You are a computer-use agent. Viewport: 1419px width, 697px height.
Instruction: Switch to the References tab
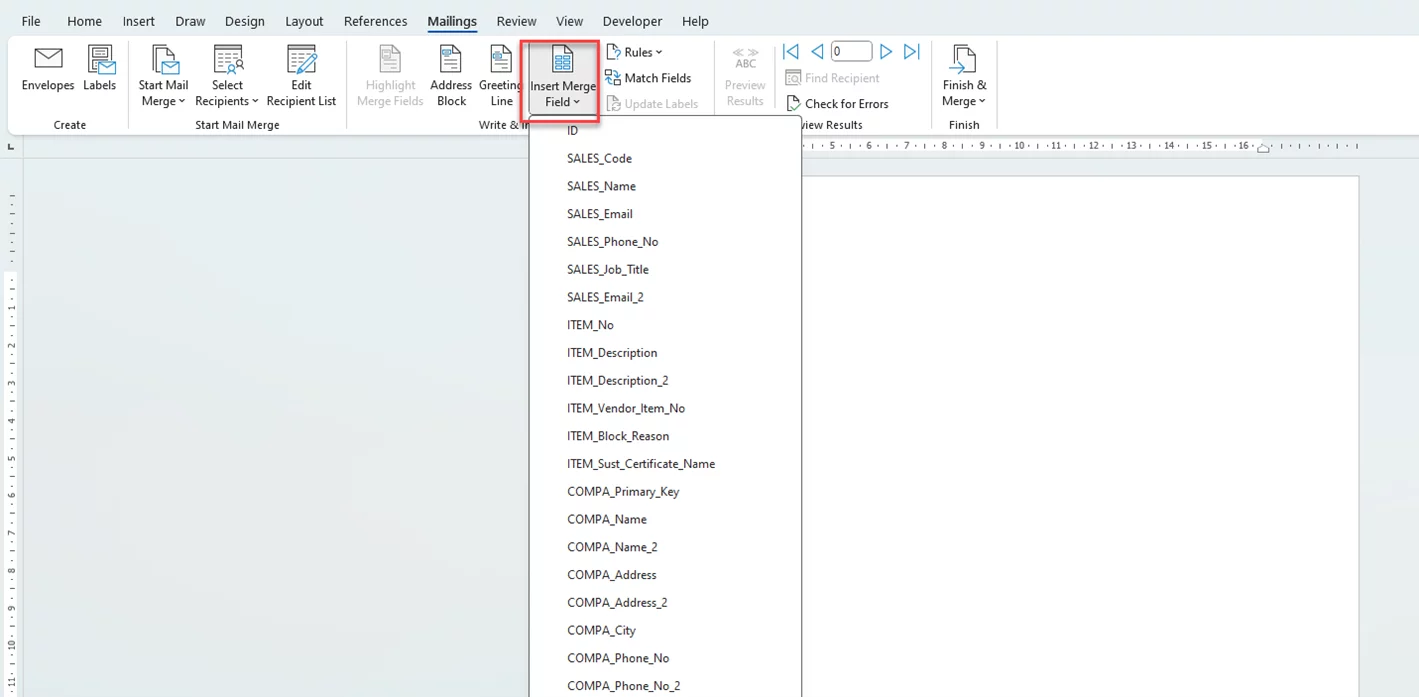pyautogui.click(x=375, y=21)
